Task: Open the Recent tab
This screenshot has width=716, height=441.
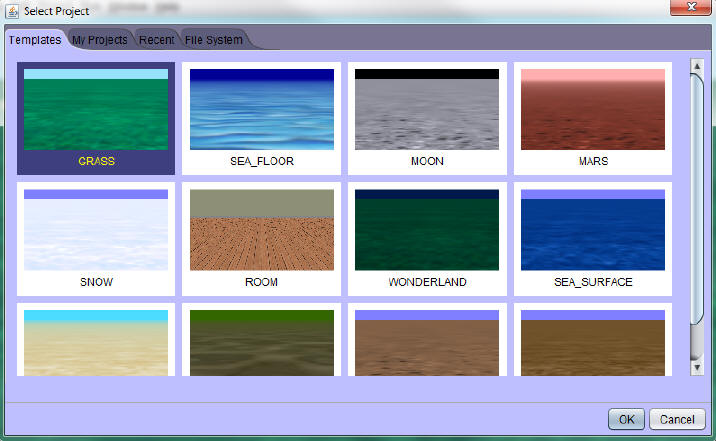Action: click(x=156, y=40)
